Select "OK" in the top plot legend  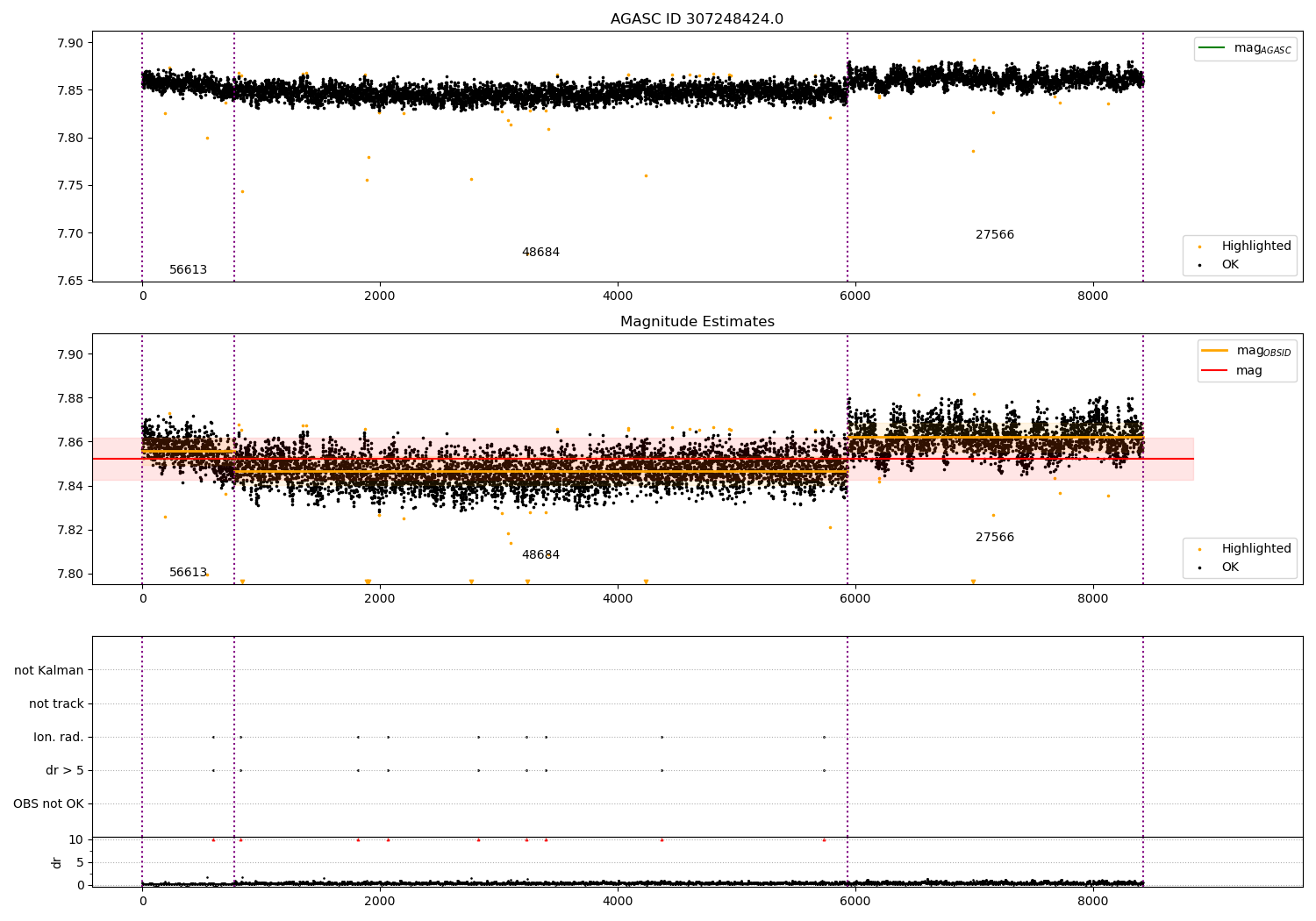1230,265
